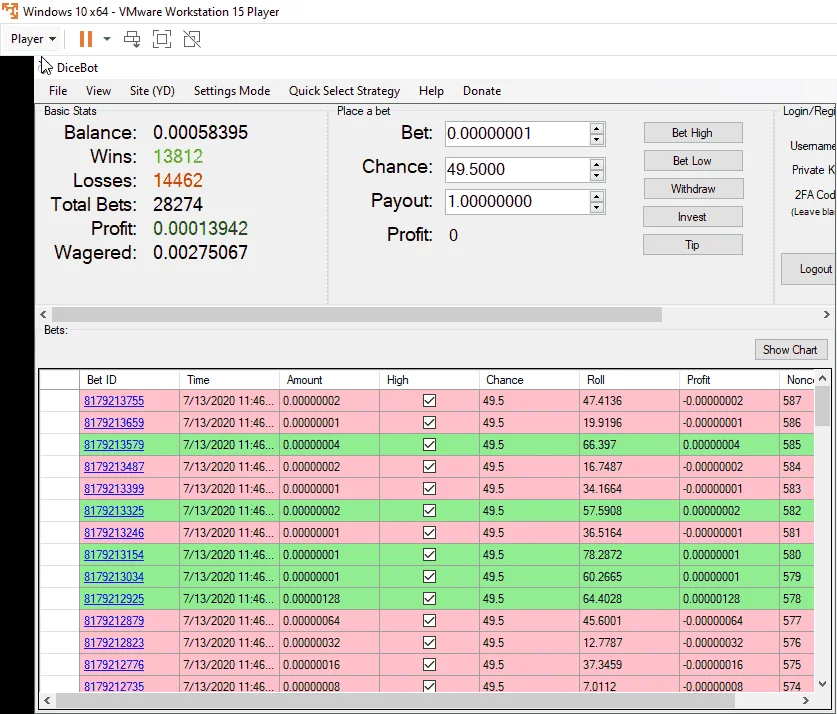Increase the Chance value with the up arrow

[597, 163]
